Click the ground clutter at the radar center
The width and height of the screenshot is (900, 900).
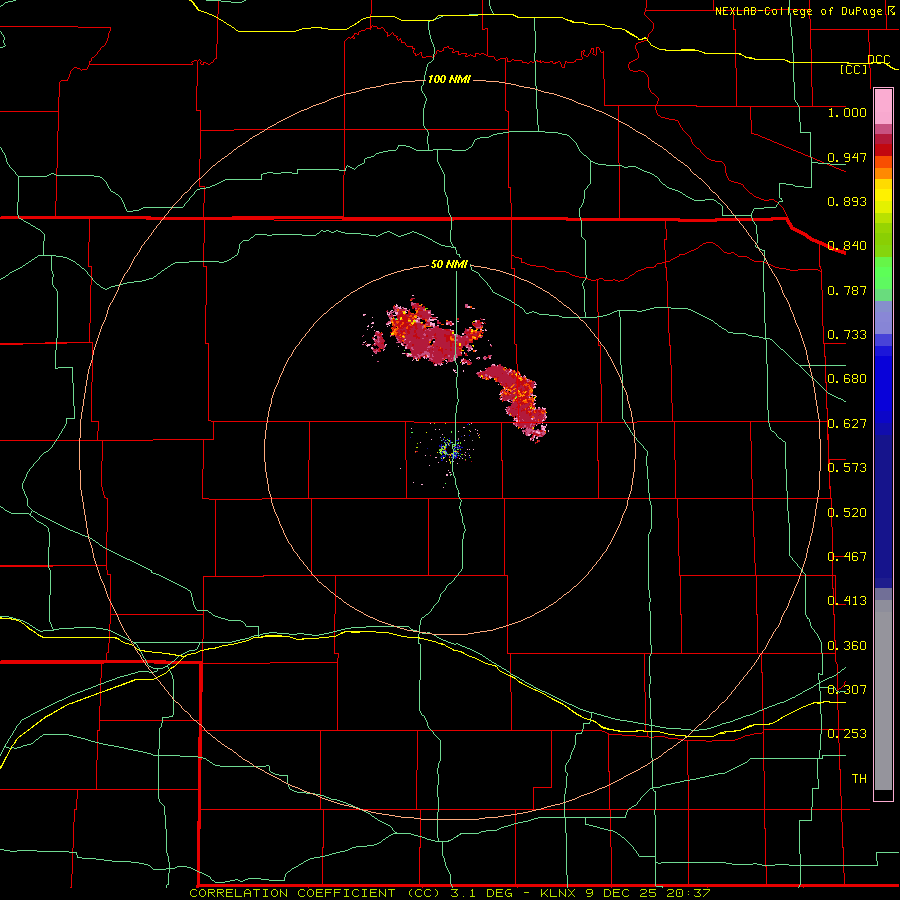pyautogui.click(x=450, y=451)
